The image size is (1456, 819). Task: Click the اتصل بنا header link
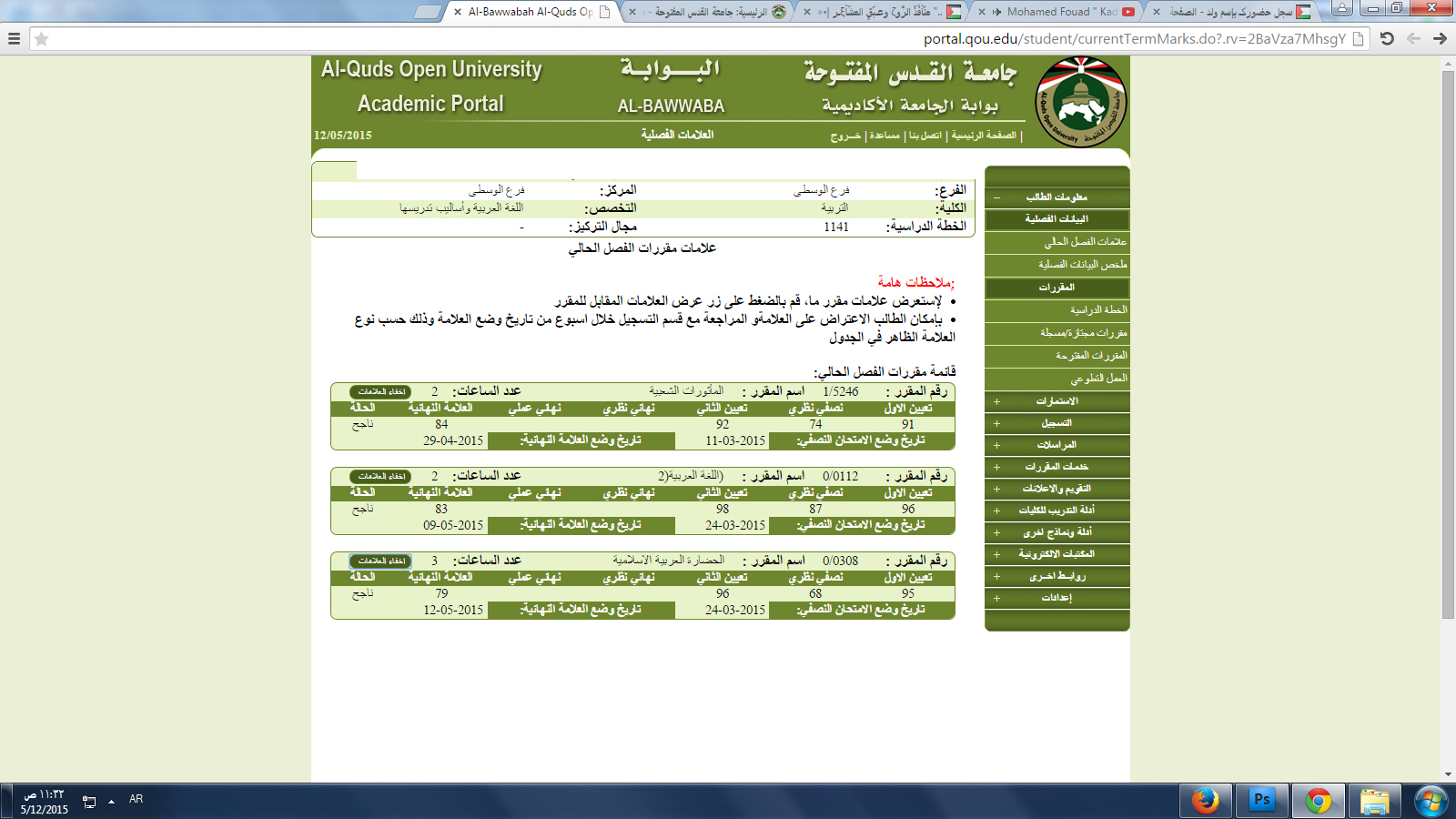[925, 136]
